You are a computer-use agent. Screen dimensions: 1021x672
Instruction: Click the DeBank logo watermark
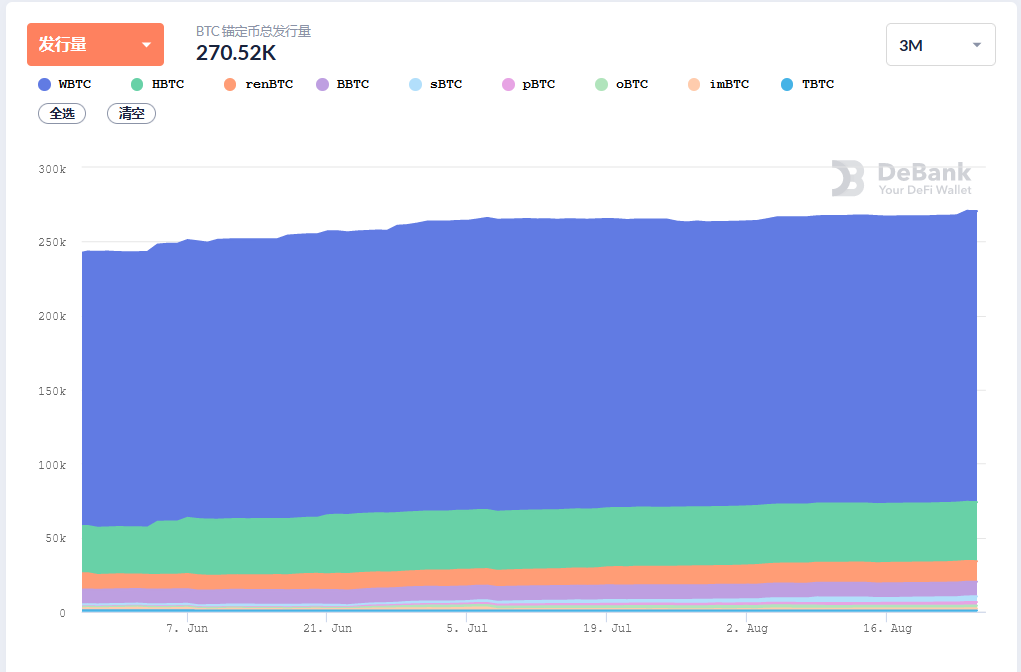[x=901, y=179]
